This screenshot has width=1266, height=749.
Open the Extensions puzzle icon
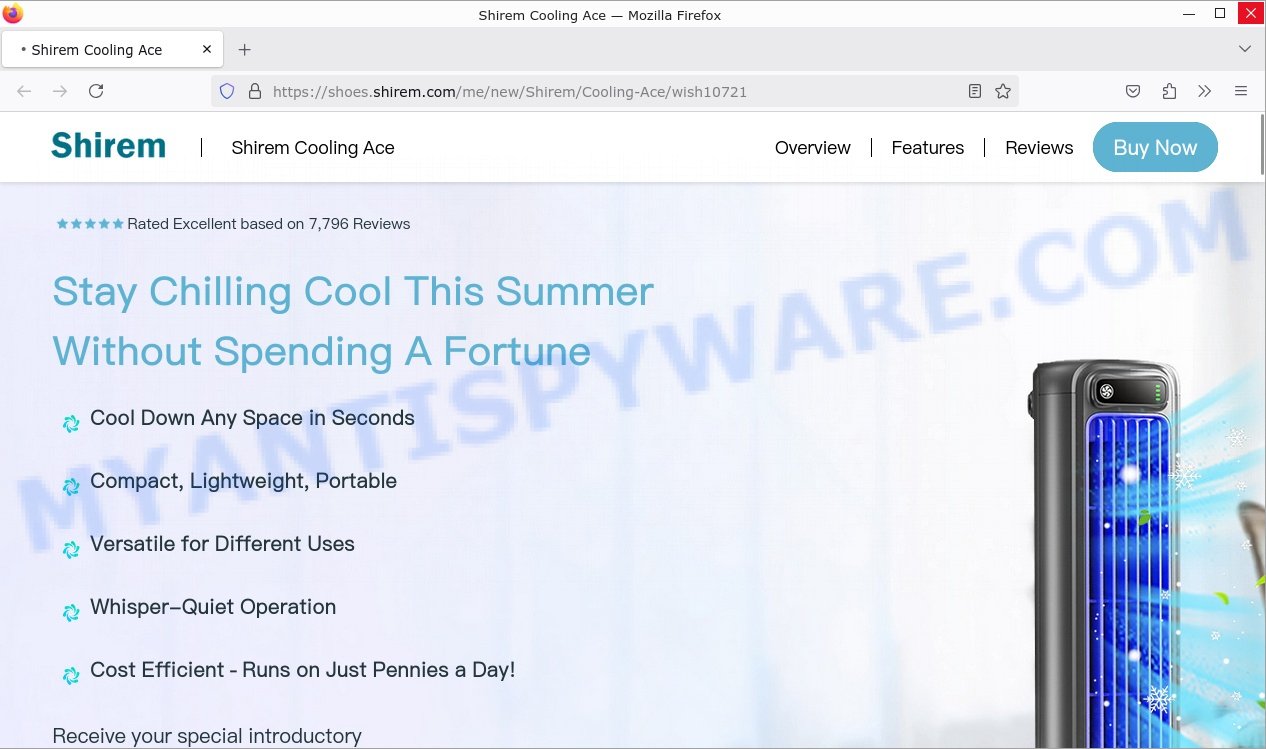pos(1169,91)
